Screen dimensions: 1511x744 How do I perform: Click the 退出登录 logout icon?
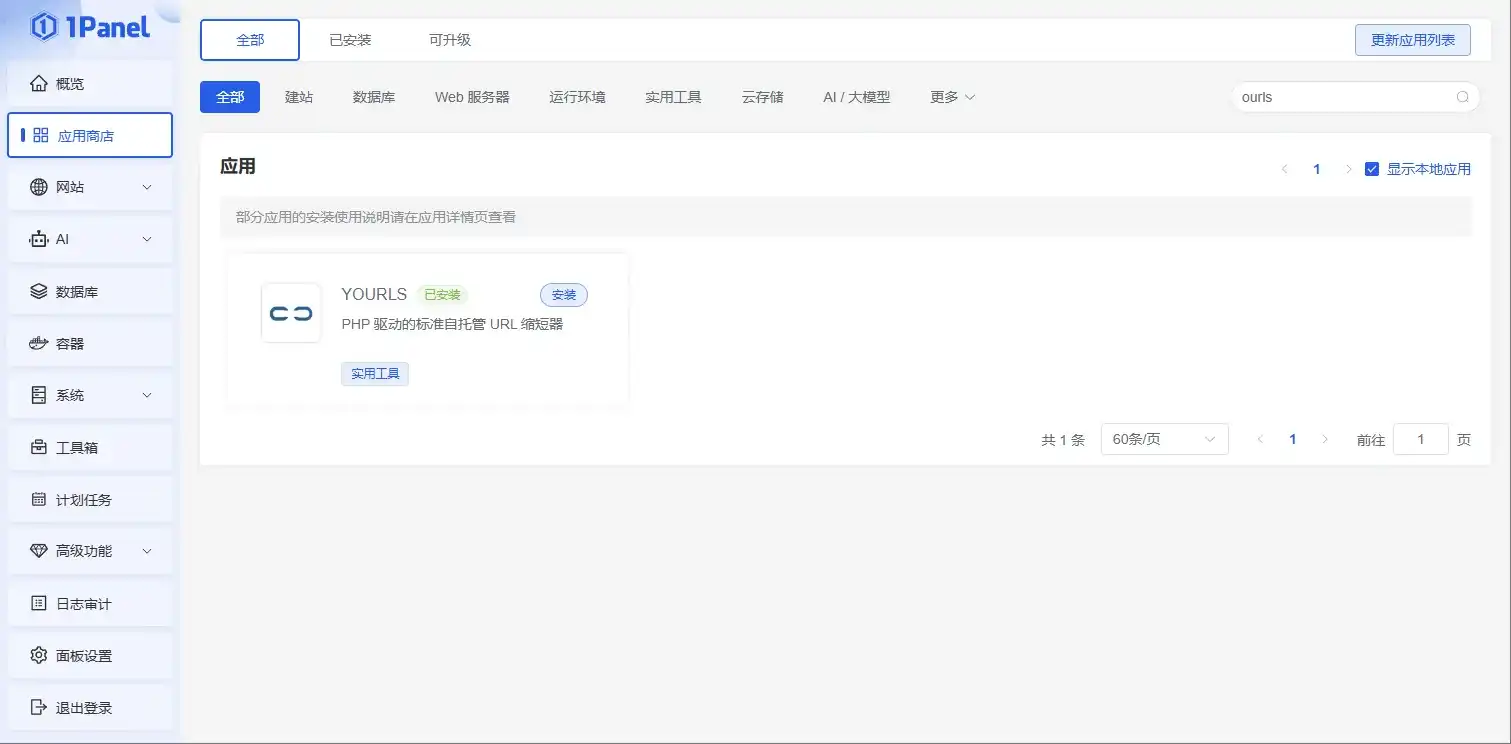(x=39, y=707)
